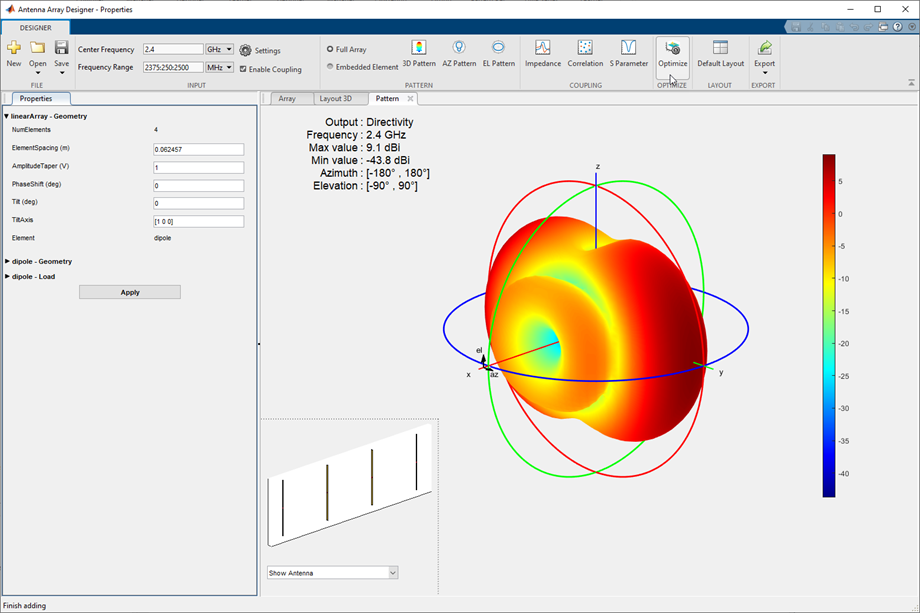This screenshot has height=613, width=920.
Task: Show the AZ Pattern plot
Action: coord(459,52)
